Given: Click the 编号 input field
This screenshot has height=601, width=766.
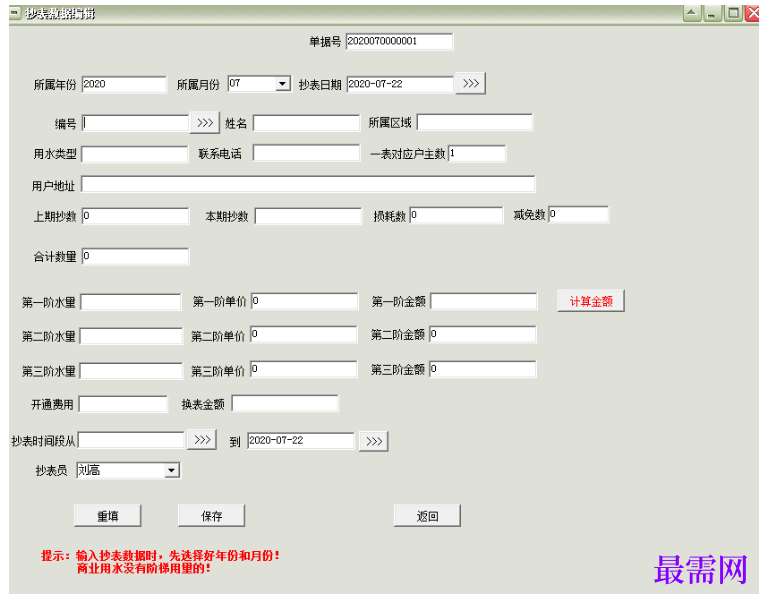Looking at the screenshot, I should (x=135, y=123).
